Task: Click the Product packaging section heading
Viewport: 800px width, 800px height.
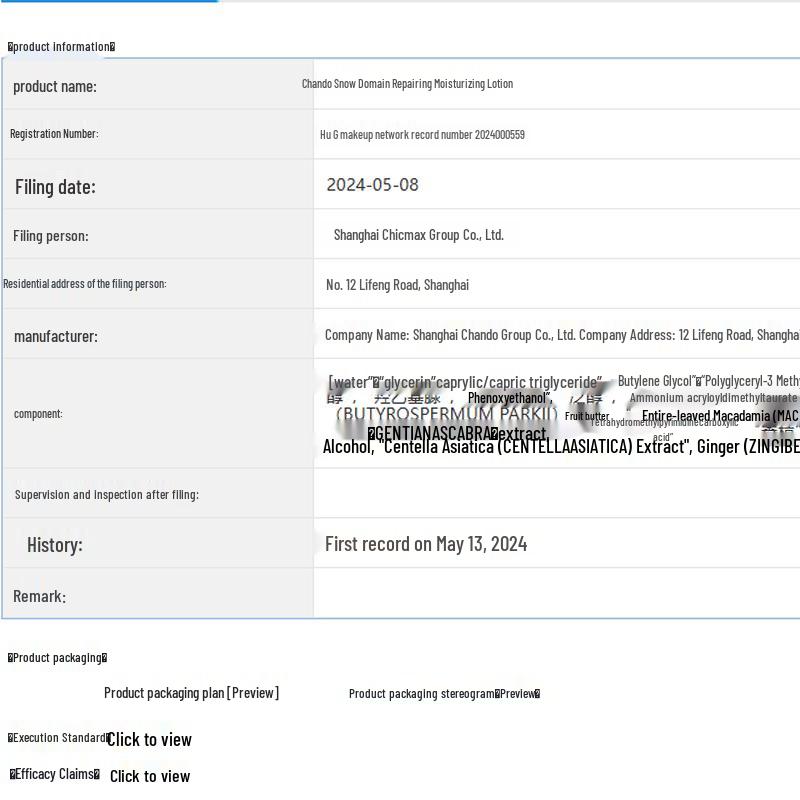Action: tap(58, 658)
